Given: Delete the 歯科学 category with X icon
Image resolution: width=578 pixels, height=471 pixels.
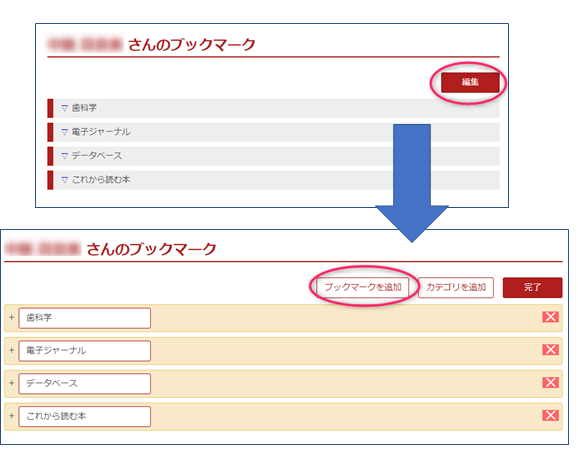Looking at the screenshot, I should pyautogui.click(x=550, y=317).
